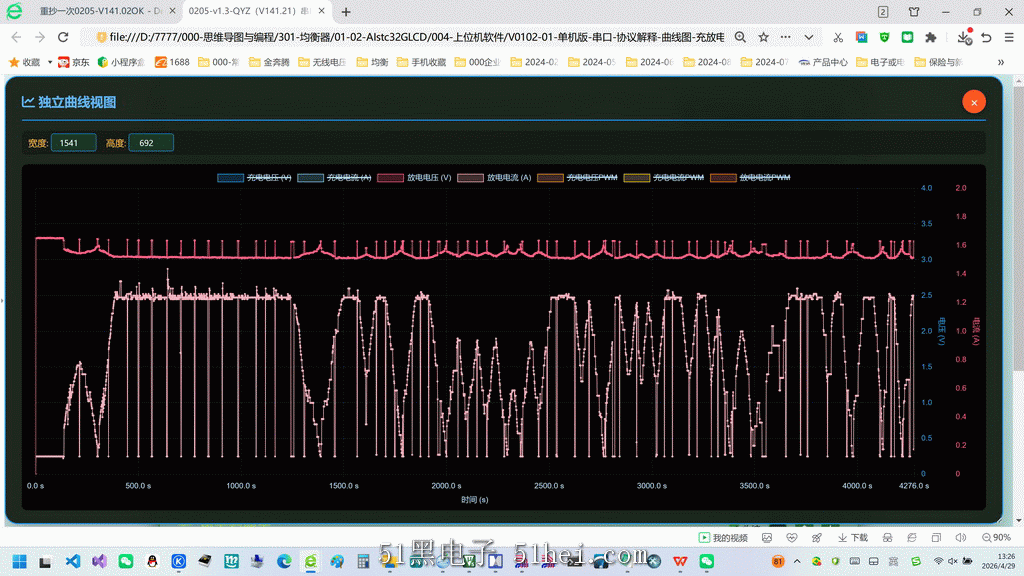Click the address bar zoom magnifier icon

coord(740,37)
